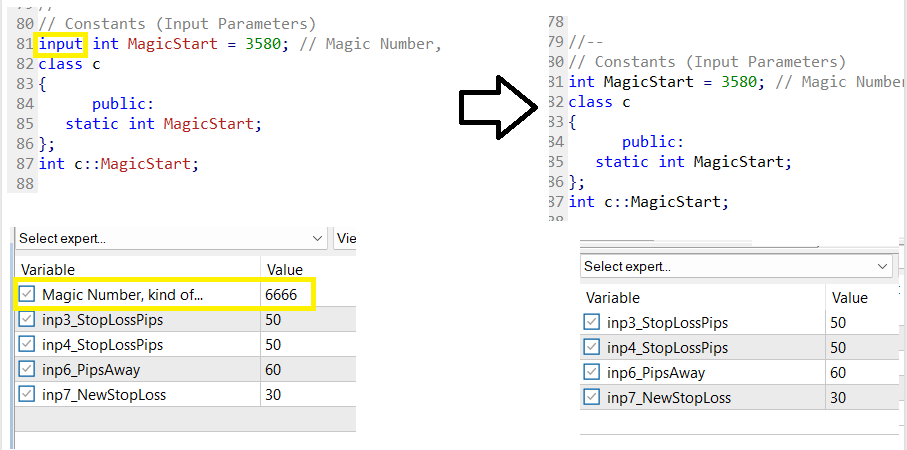Toggle inp6_PipsAway checkbox in the left table
The height and width of the screenshot is (450, 907).
27,370
